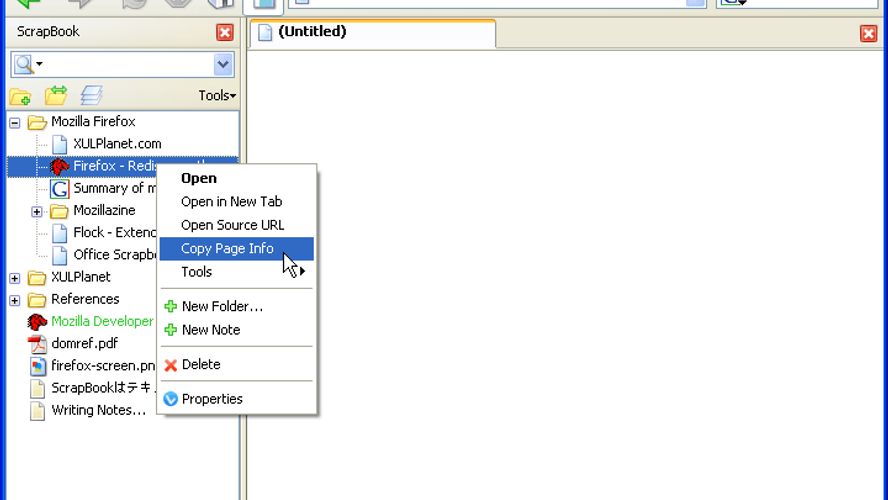888x500 pixels.
Task: Click the Flock - Extend page icon
Action: point(59,233)
